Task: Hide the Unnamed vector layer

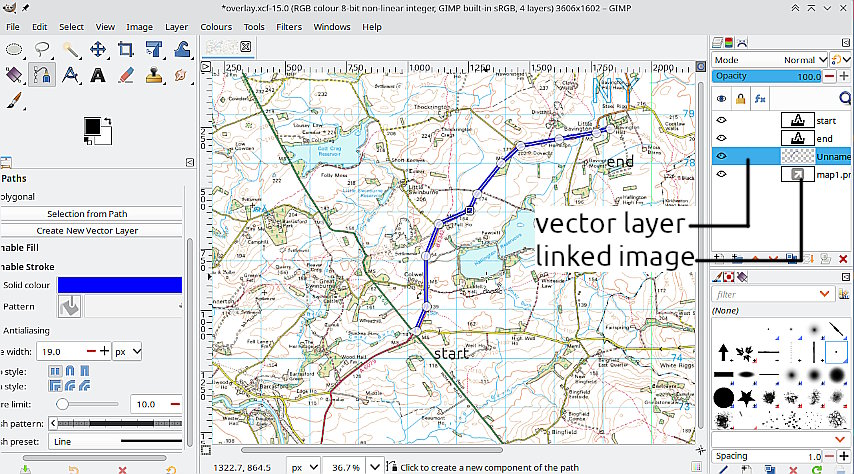Action: (x=722, y=156)
